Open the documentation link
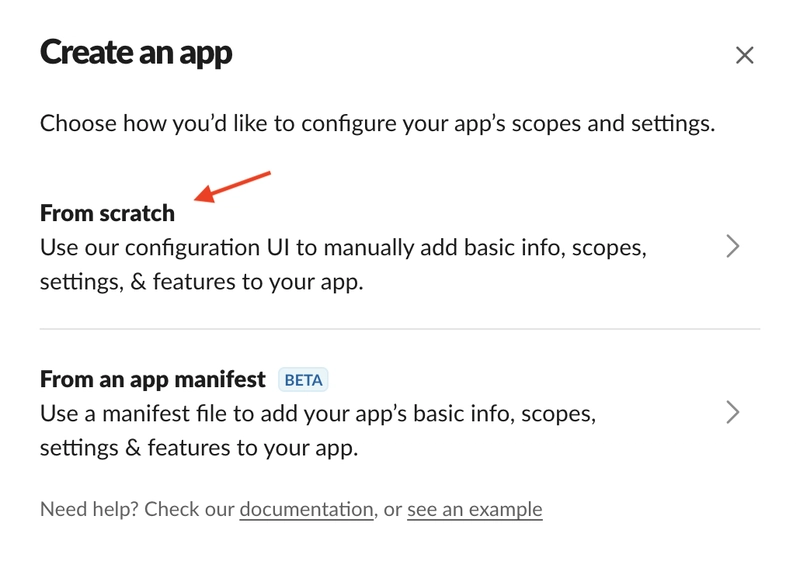The width and height of the screenshot is (800, 568). [x=306, y=509]
